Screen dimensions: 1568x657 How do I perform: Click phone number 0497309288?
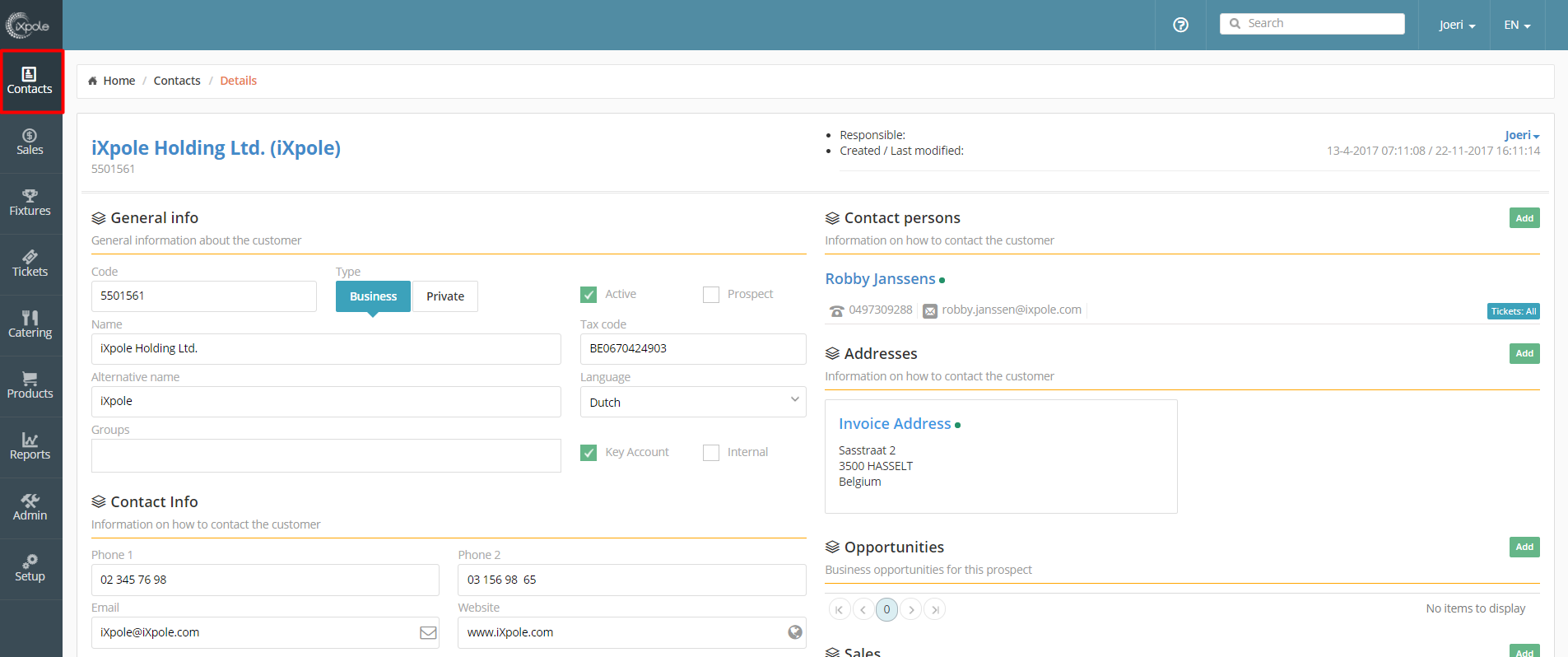coord(881,310)
